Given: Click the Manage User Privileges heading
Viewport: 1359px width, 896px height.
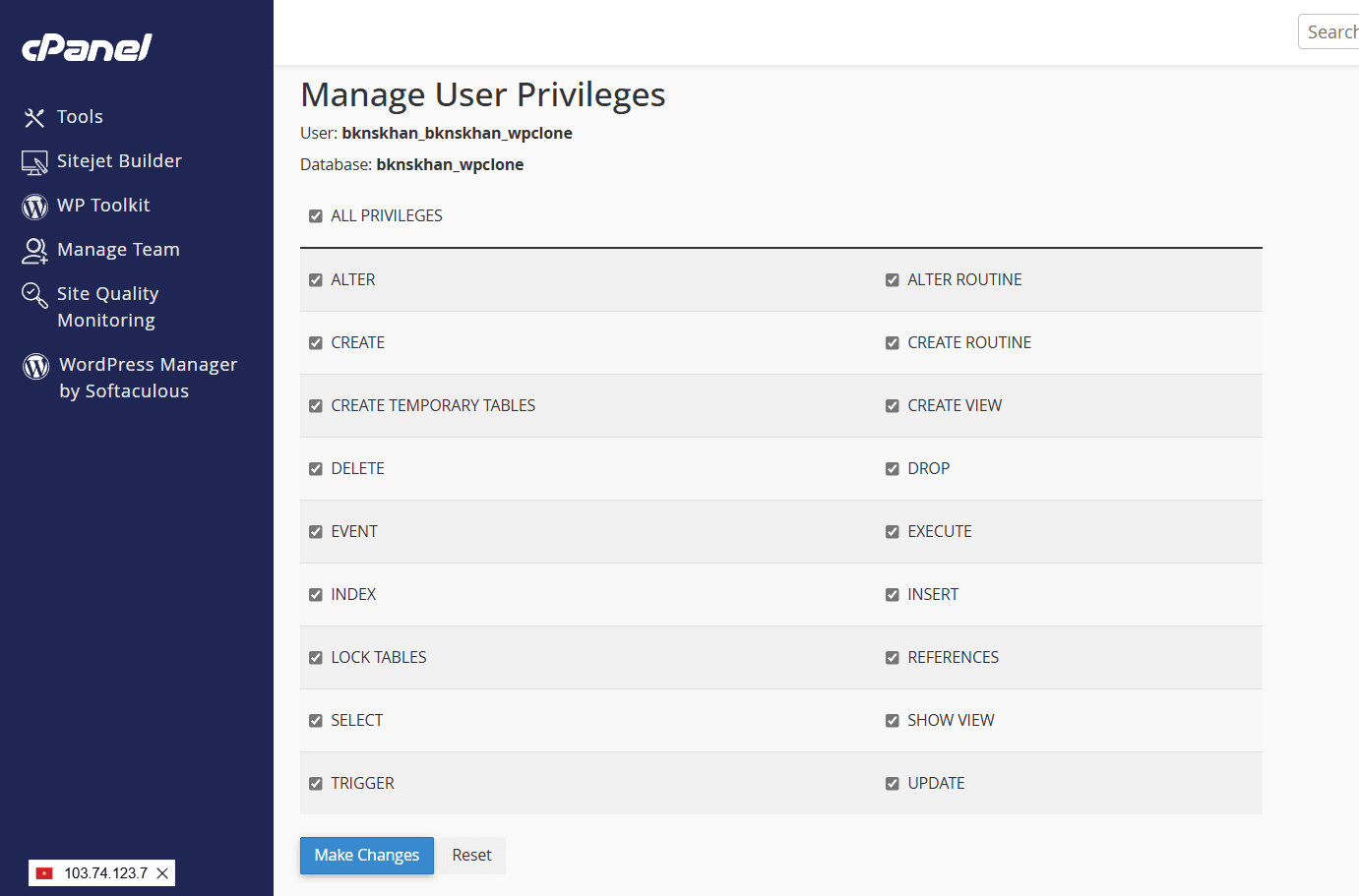Looking at the screenshot, I should 483,94.
